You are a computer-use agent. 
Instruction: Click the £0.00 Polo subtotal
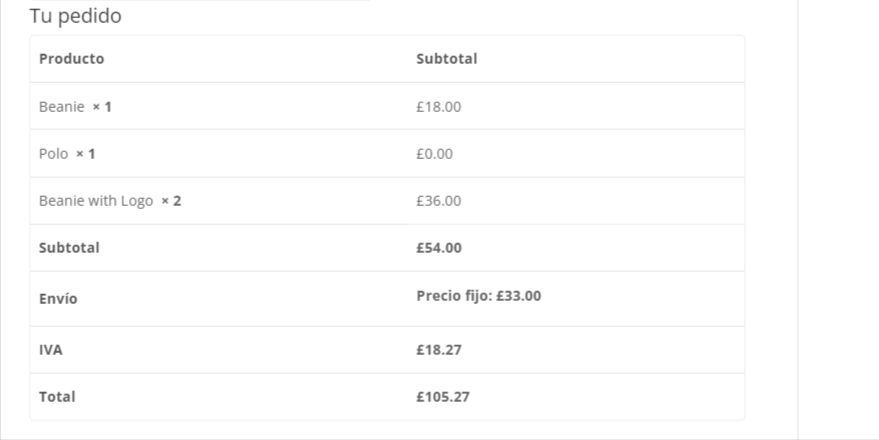434,154
